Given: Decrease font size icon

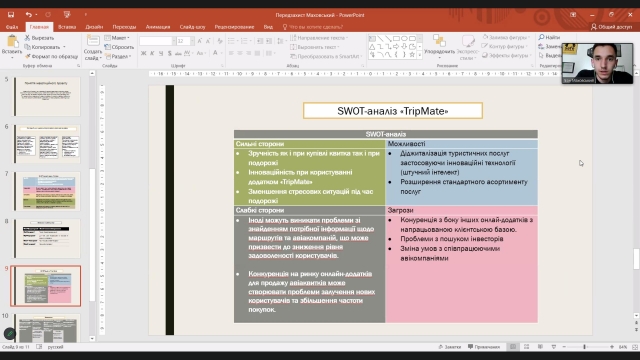Looking at the screenshot, I should (209, 41).
